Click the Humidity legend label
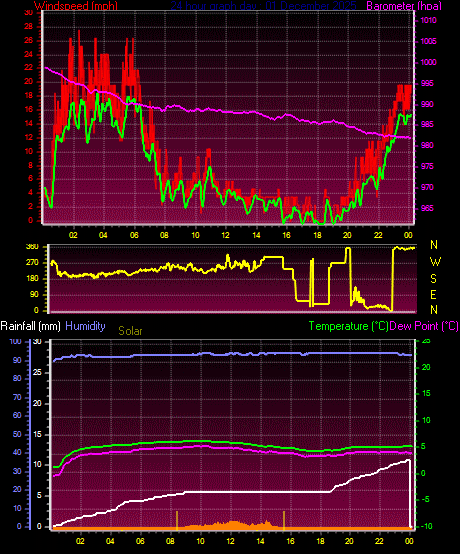 tap(85, 326)
